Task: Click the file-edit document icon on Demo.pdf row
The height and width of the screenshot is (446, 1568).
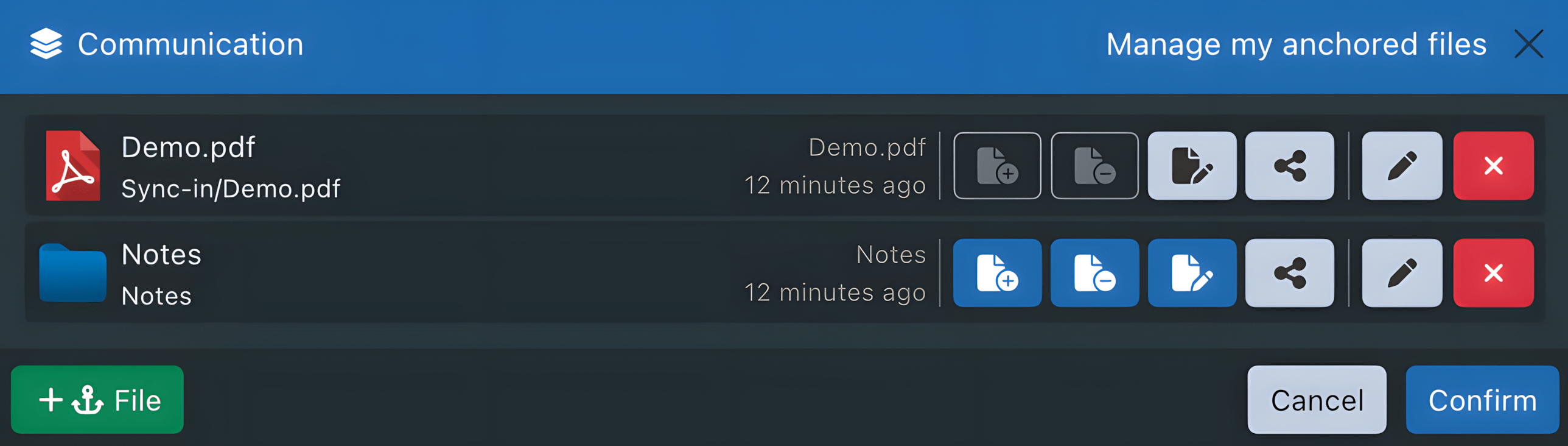Action: click(1192, 165)
